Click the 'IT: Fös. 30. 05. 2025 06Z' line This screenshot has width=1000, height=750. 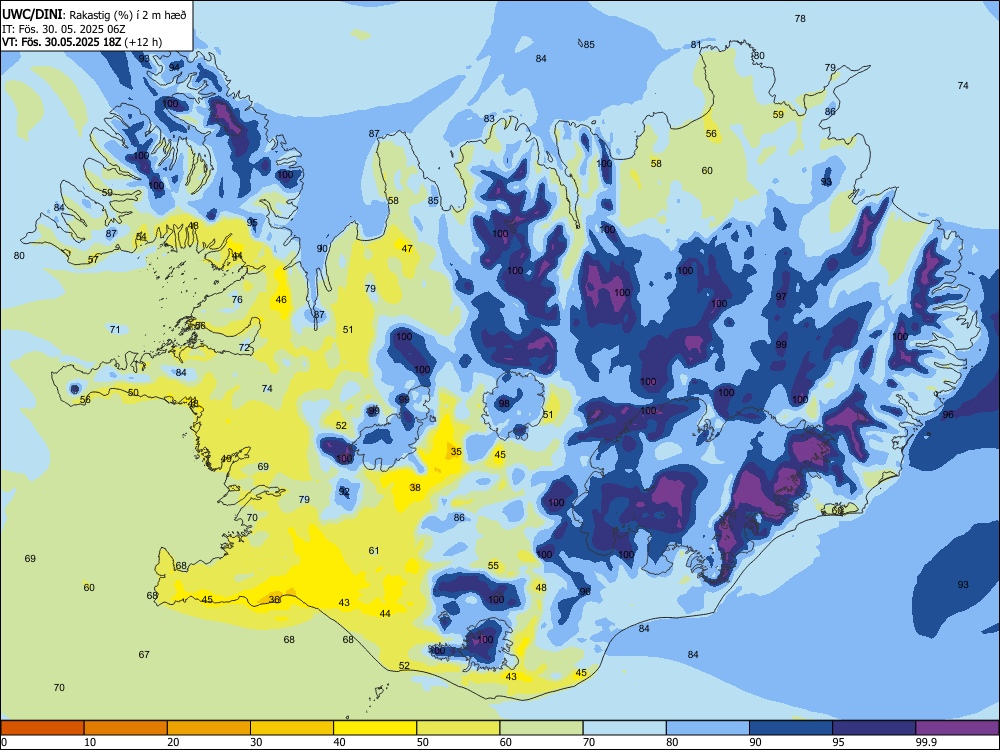click(63, 29)
